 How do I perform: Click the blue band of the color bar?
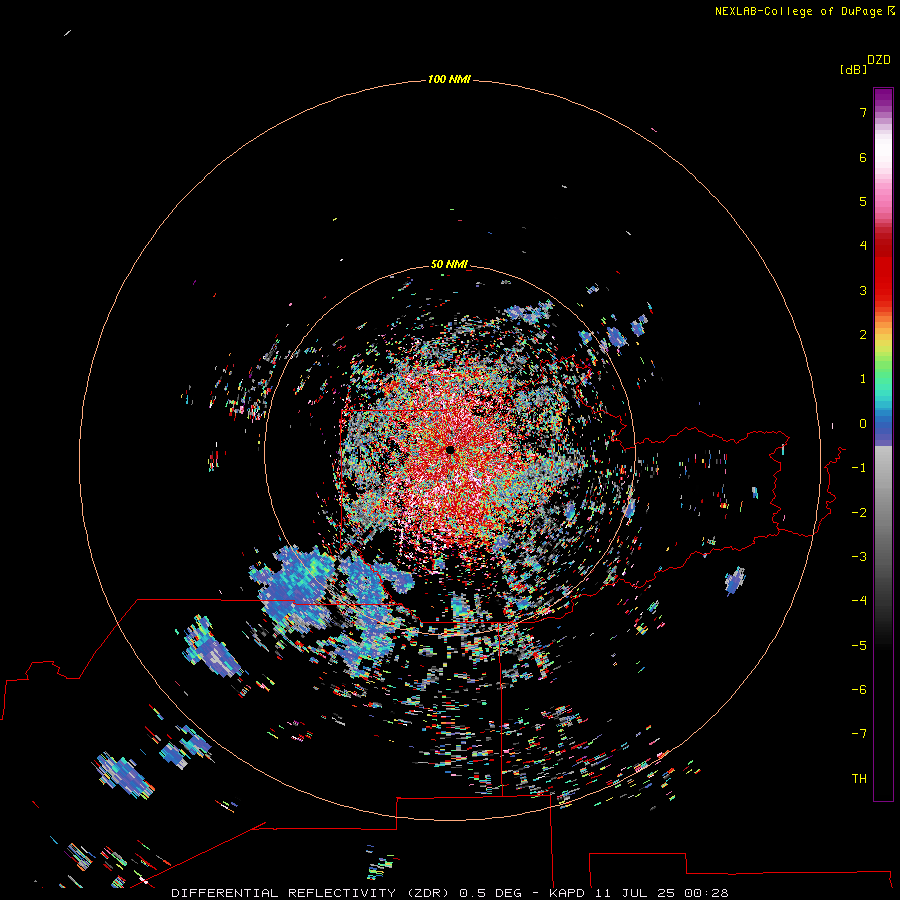(883, 425)
